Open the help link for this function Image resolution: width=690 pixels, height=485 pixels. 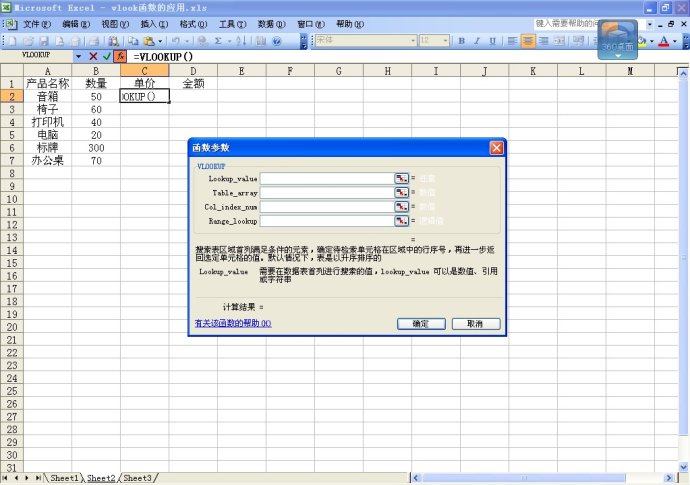(x=233, y=323)
